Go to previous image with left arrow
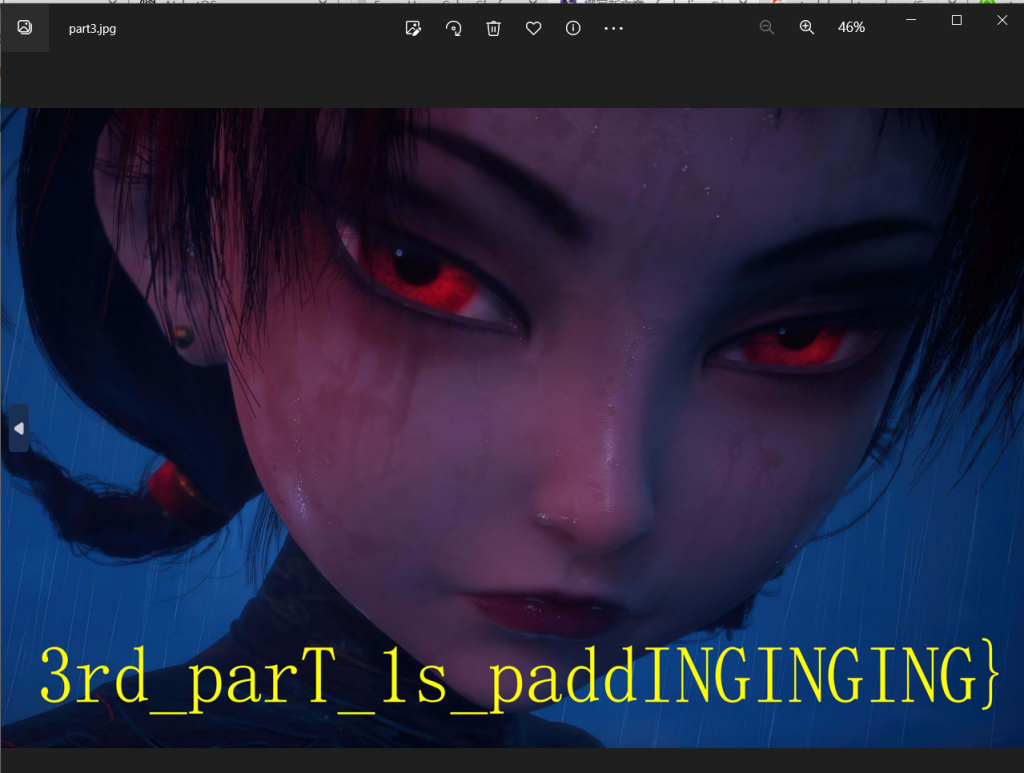 [x=18, y=429]
